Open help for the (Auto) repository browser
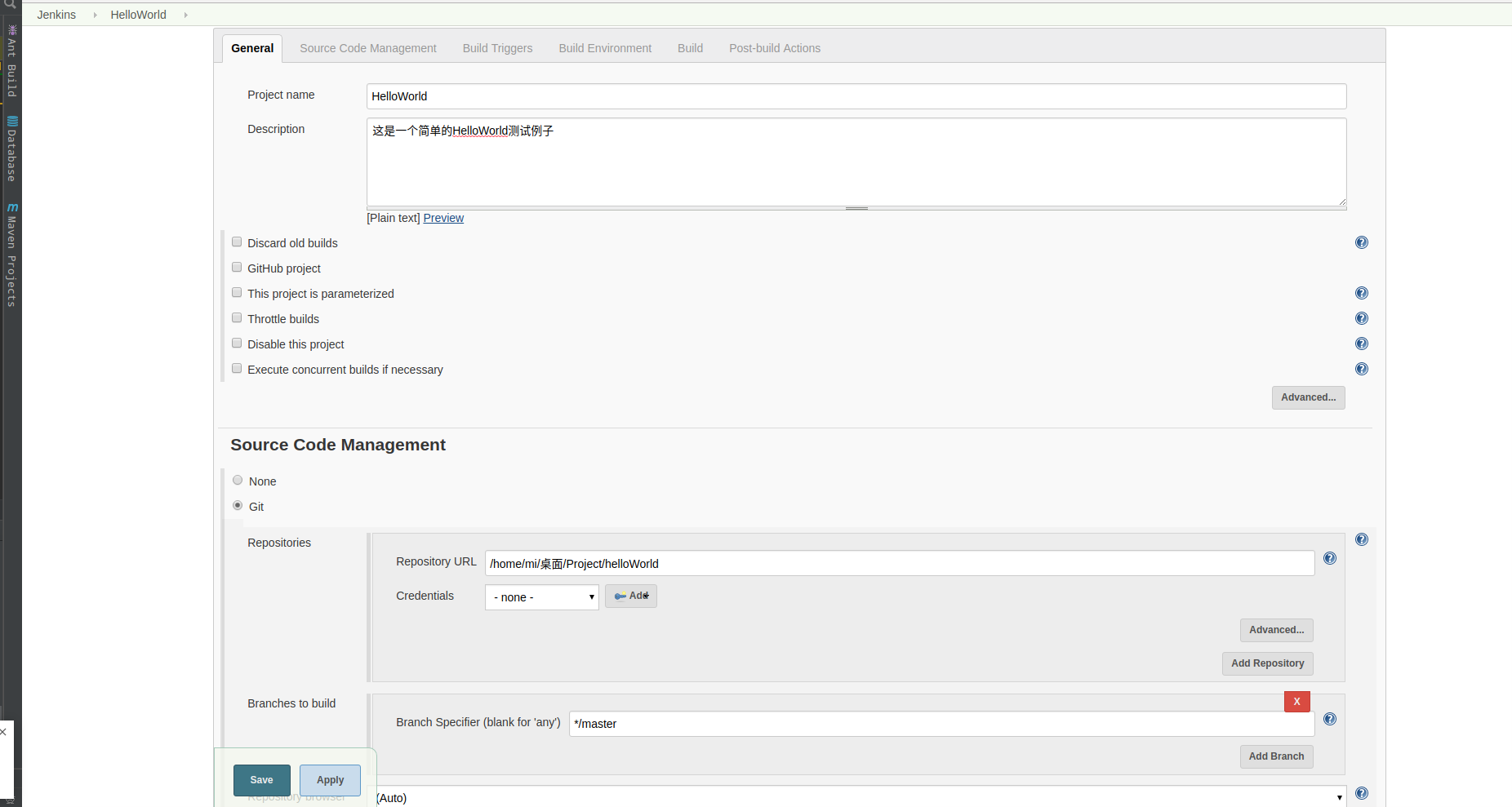Image resolution: width=1512 pixels, height=807 pixels. pyautogui.click(x=1361, y=793)
